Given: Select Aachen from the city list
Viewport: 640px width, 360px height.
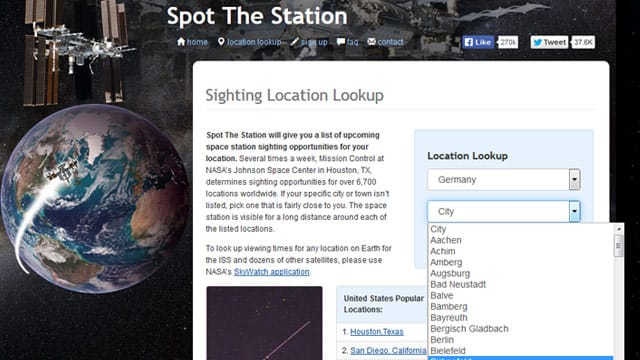Looking at the screenshot, I should (x=446, y=240).
